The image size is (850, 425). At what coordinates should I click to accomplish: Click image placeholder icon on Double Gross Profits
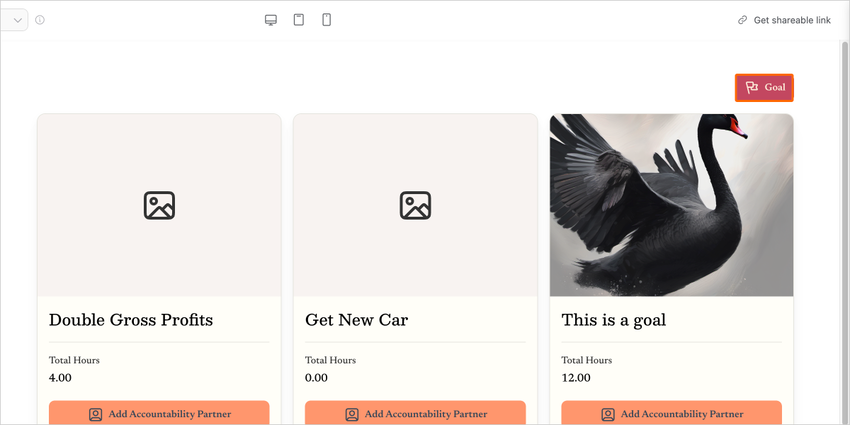[159, 205]
